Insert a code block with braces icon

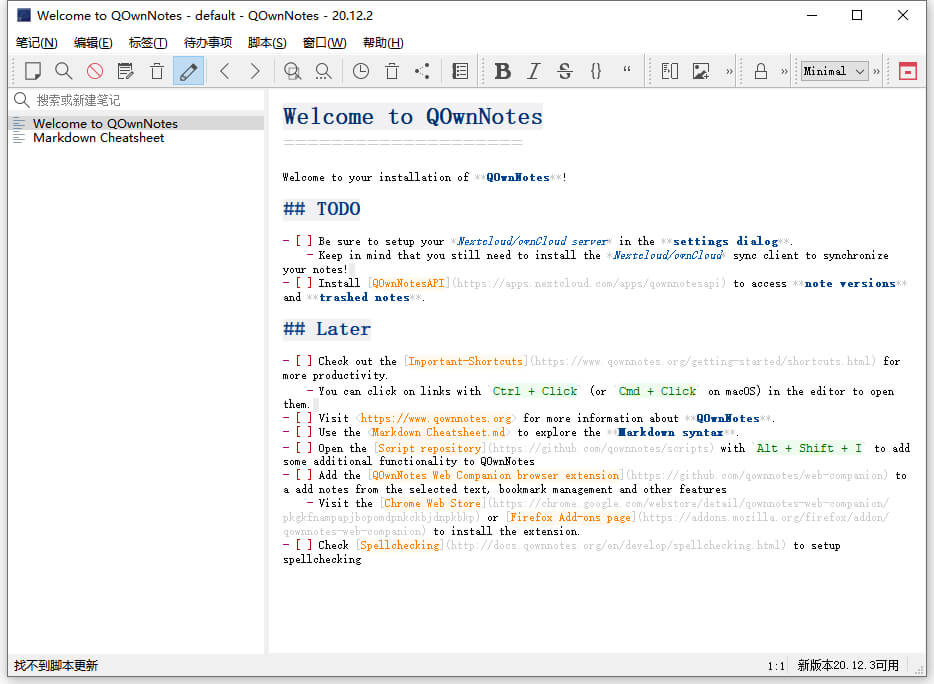[596, 71]
